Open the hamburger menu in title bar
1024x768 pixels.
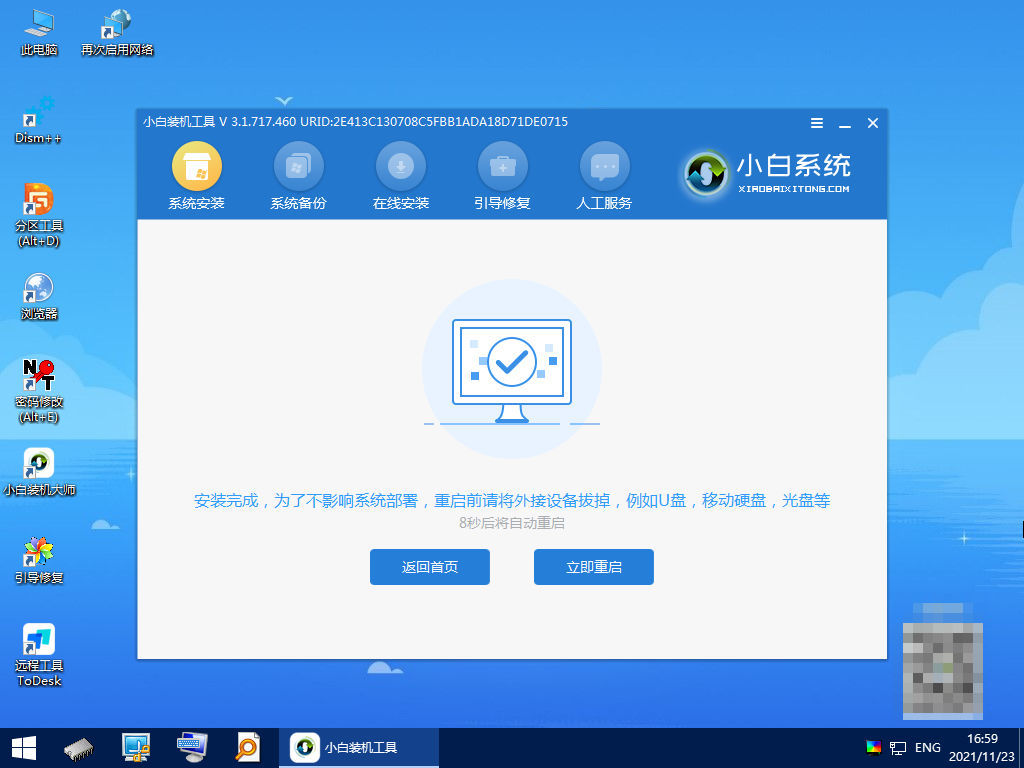816,122
